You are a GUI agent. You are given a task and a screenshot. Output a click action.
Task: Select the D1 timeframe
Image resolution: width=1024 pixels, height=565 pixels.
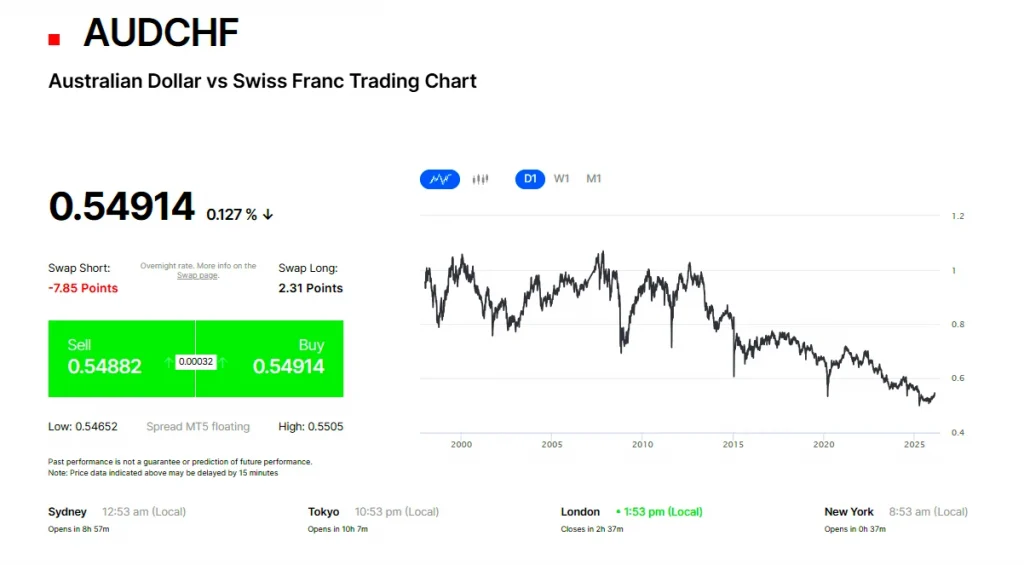[x=530, y=179]
